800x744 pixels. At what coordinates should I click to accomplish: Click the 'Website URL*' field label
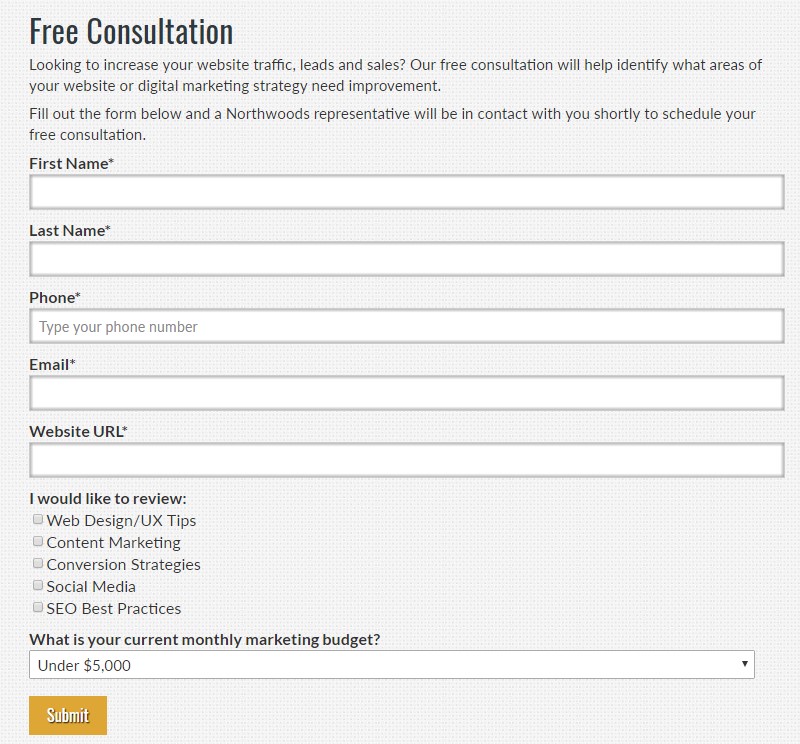point(78,432)
